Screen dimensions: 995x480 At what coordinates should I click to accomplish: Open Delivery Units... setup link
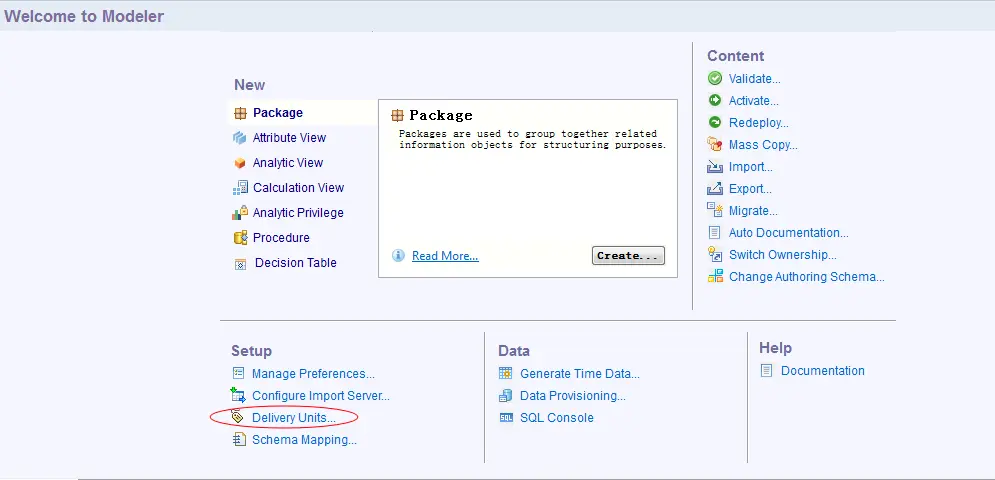(x=293, y=418)
